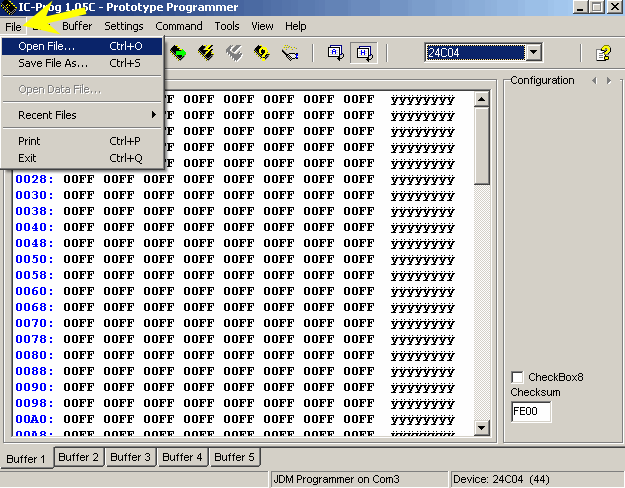Open the Smartcard wizard wand icon
Viewport: 625px width, 488px height.
(290, 53)
